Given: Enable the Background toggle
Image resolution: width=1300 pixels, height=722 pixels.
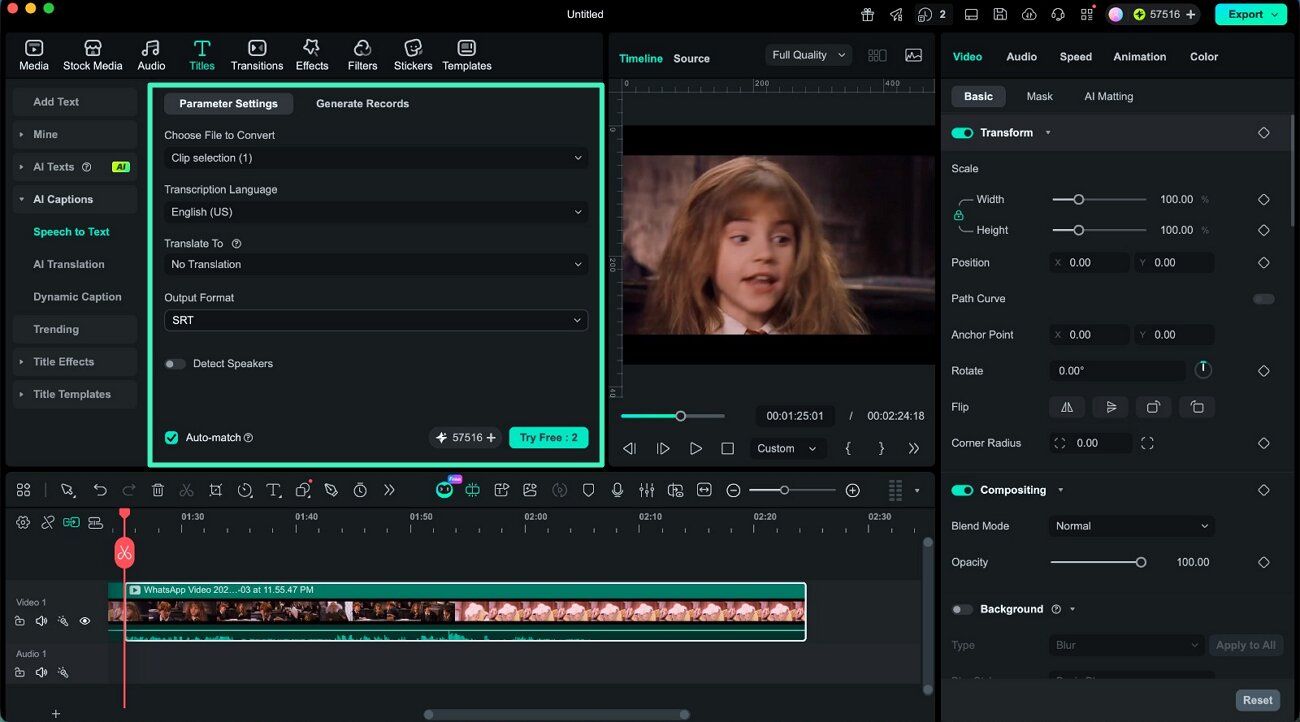Looking at the screenshot, I should point(962,609).
